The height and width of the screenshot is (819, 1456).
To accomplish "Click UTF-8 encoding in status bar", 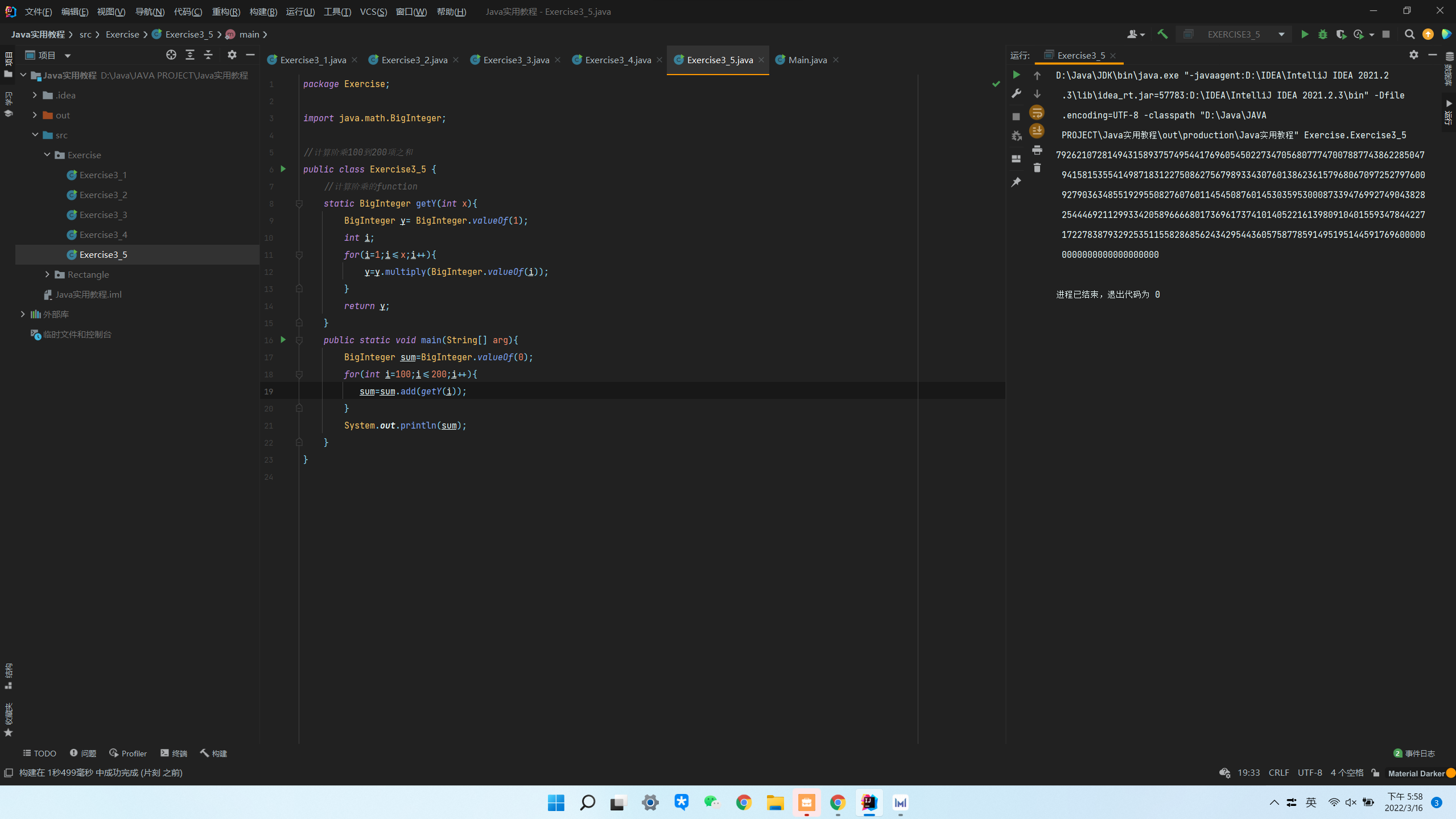I will tap(1310, 772).
